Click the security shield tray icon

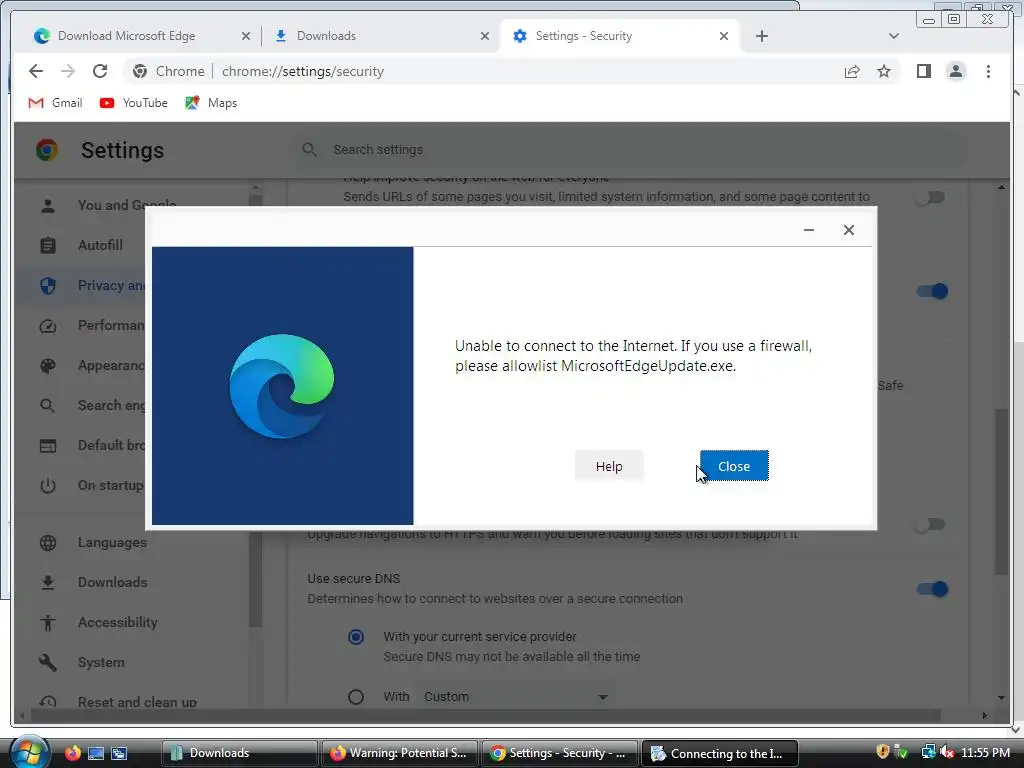click(882, 752)
